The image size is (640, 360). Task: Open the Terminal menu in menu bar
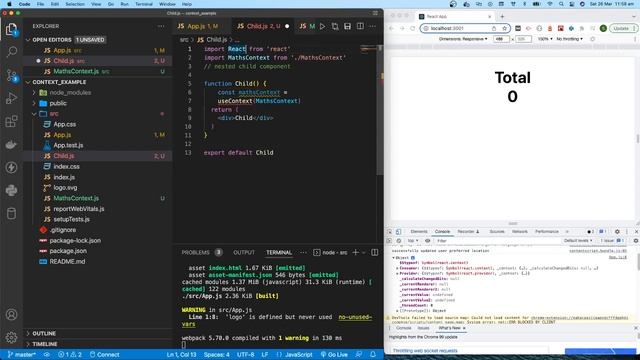[x=144, y=4]
